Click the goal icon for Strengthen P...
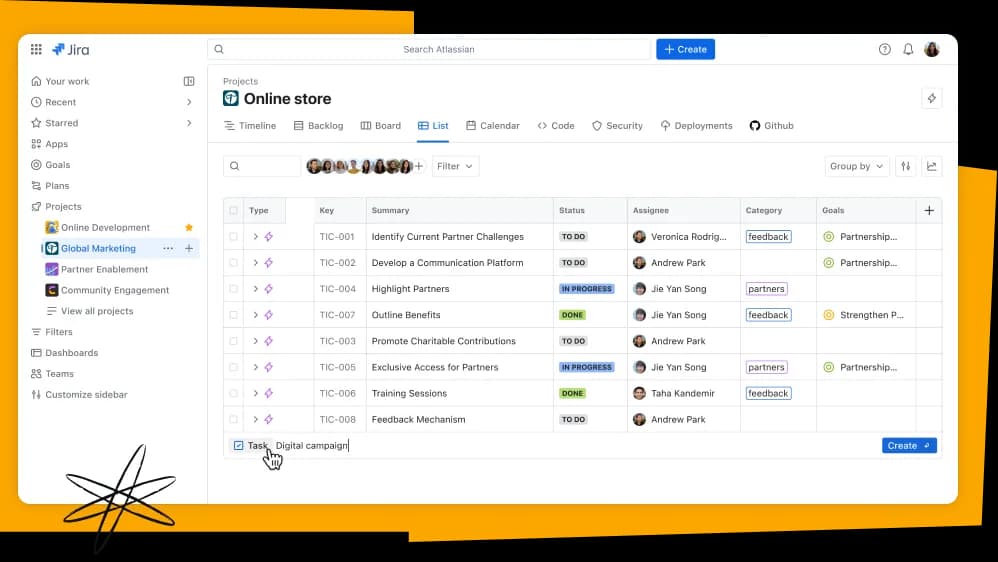Viewport: 998px width, 562px height. click(x=828, y=314)
